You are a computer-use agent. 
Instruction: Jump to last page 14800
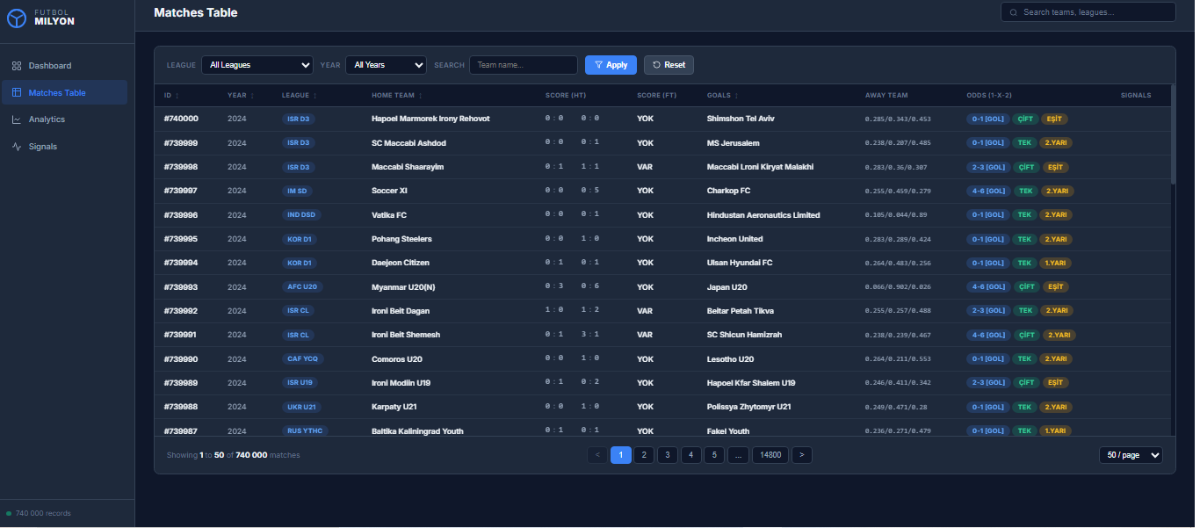(770, 455)
